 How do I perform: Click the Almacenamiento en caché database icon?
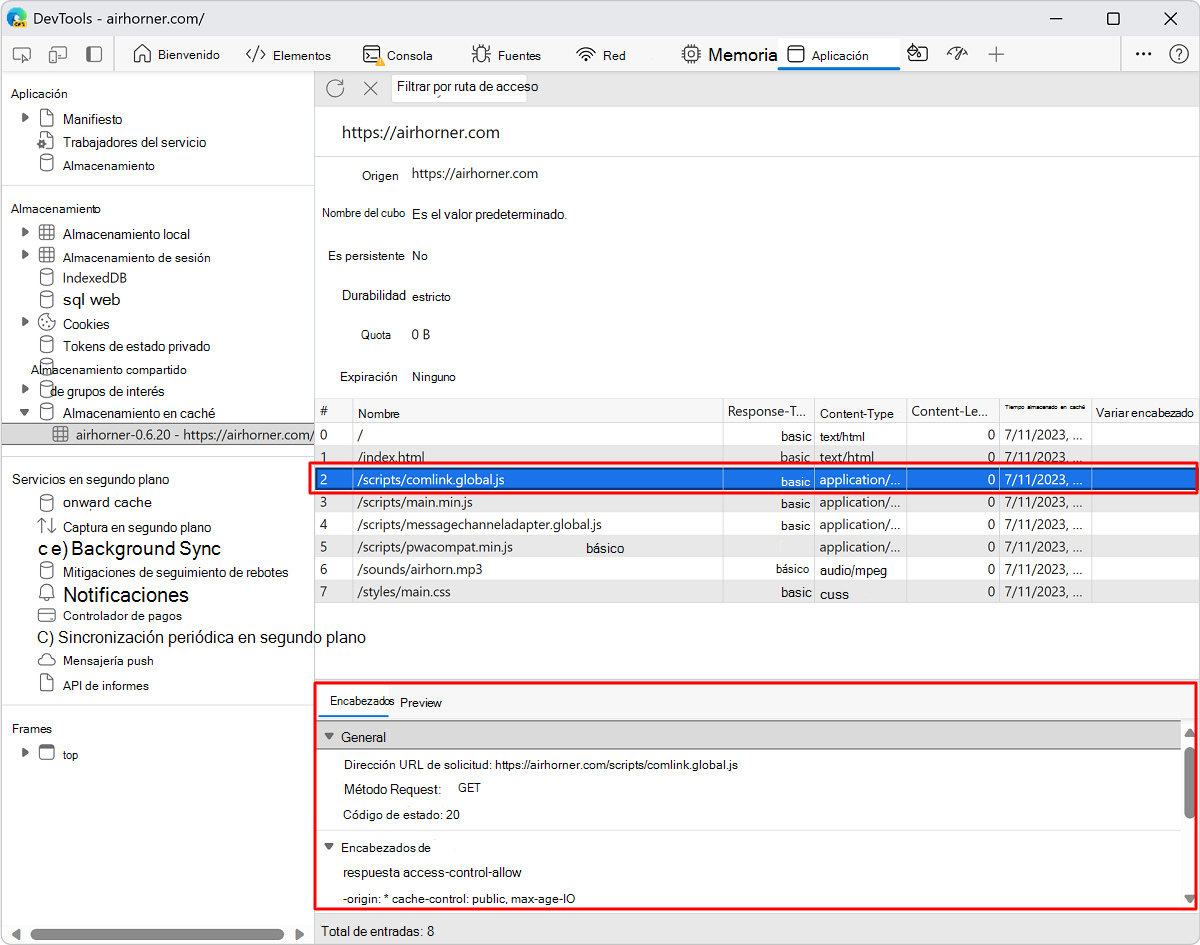pyautogui.click(x=46, y=411)
